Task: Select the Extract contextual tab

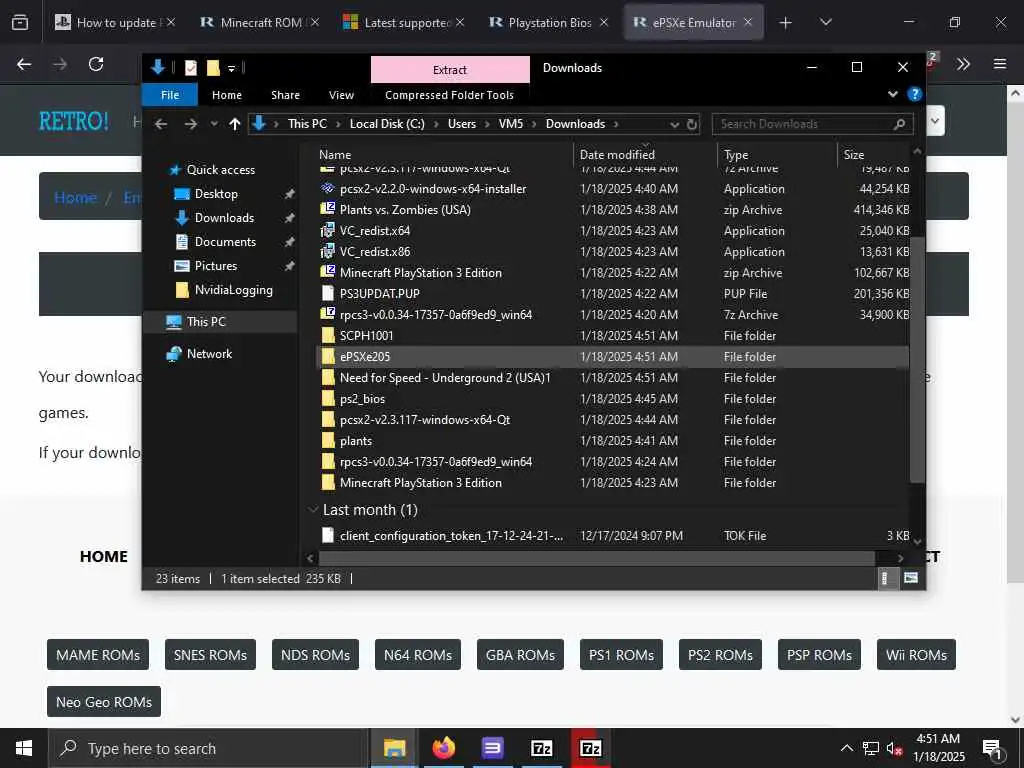Action: tap(450, 69)
